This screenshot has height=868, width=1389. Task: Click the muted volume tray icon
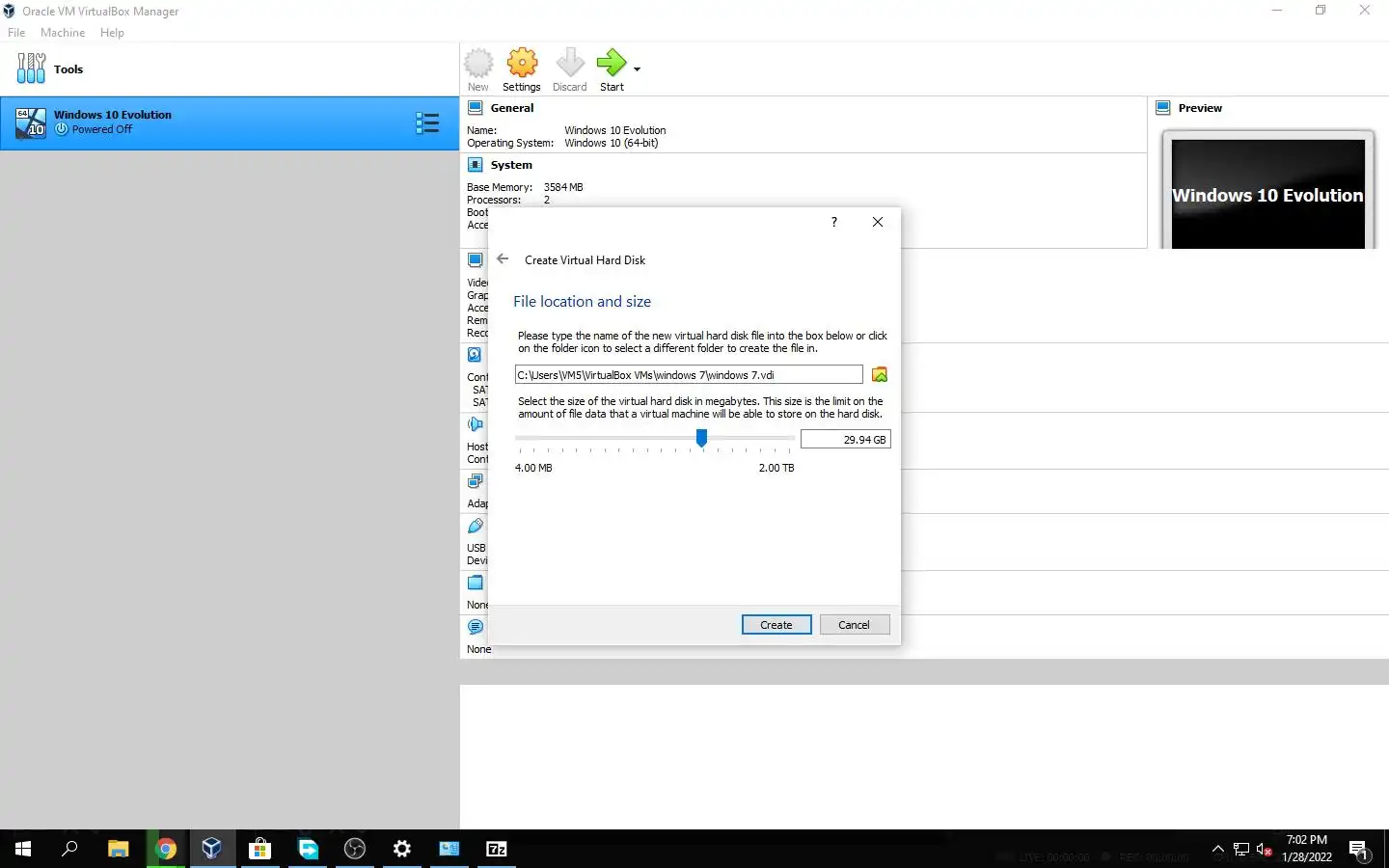pyautogui.click(x=1265, y=850)
